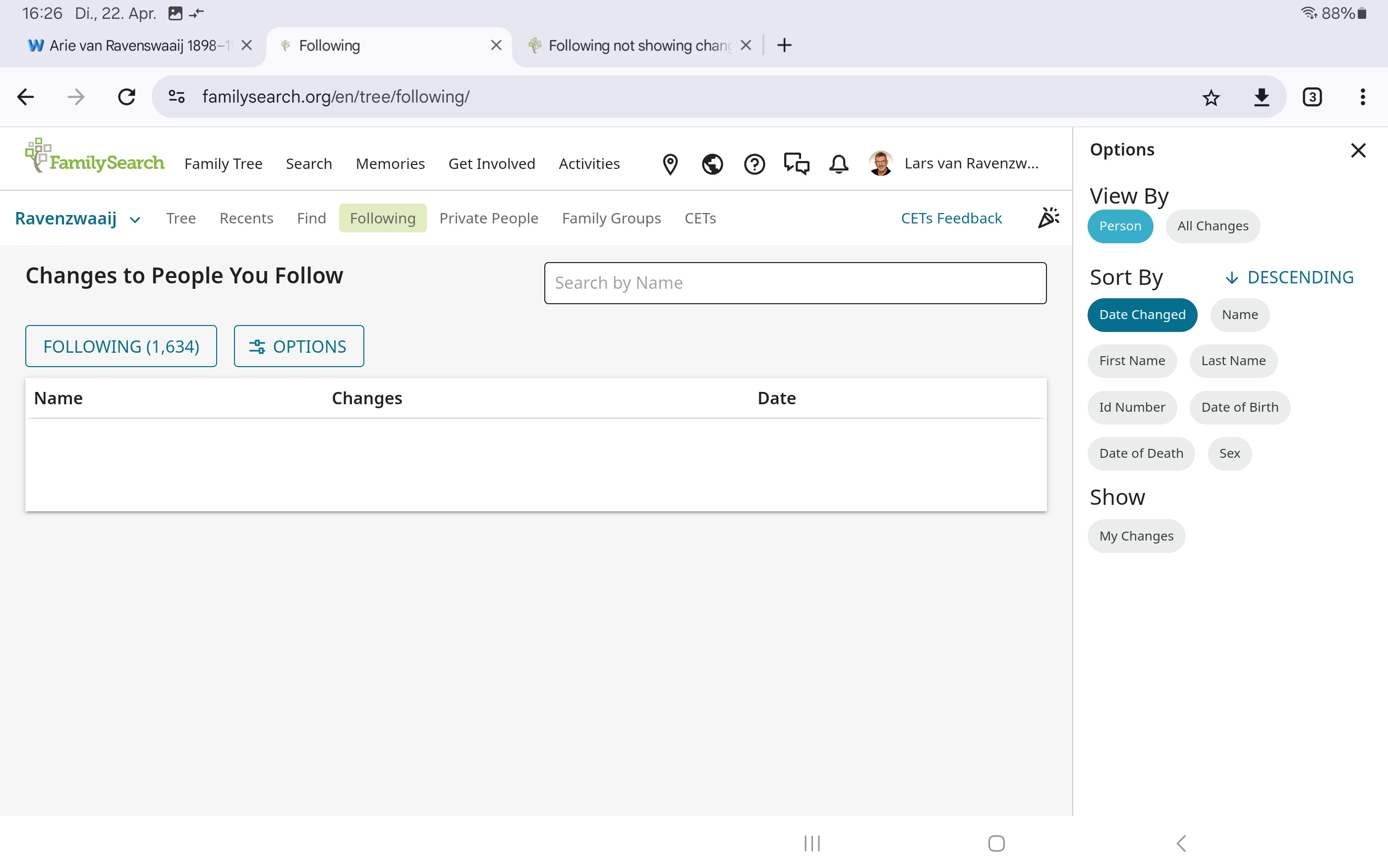Expand the Ravenzwaaij tree dropdown

pyautogui.click(x=77, y=218)
